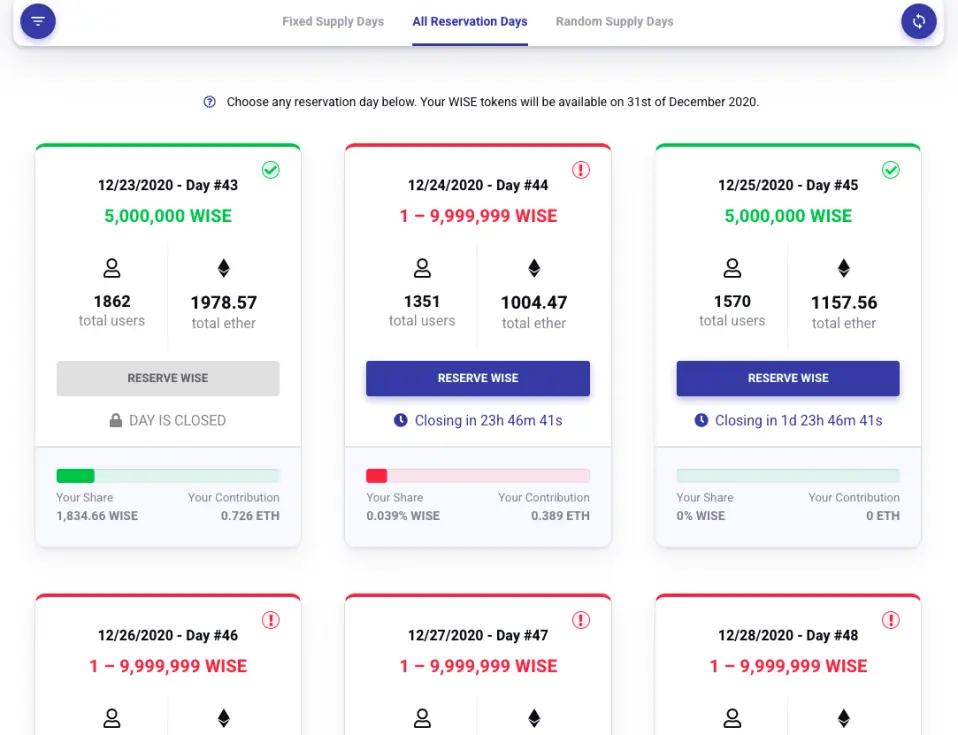Click red alert icon on Day #47

pyautogui.click(x=580, y=620)
